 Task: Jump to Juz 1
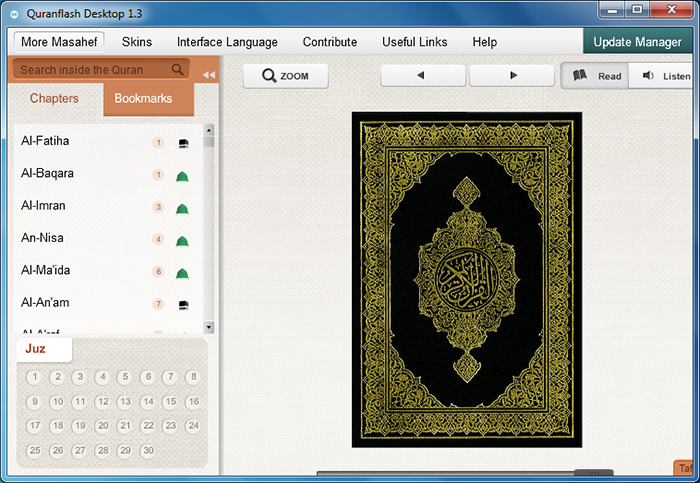click(35, 377)
